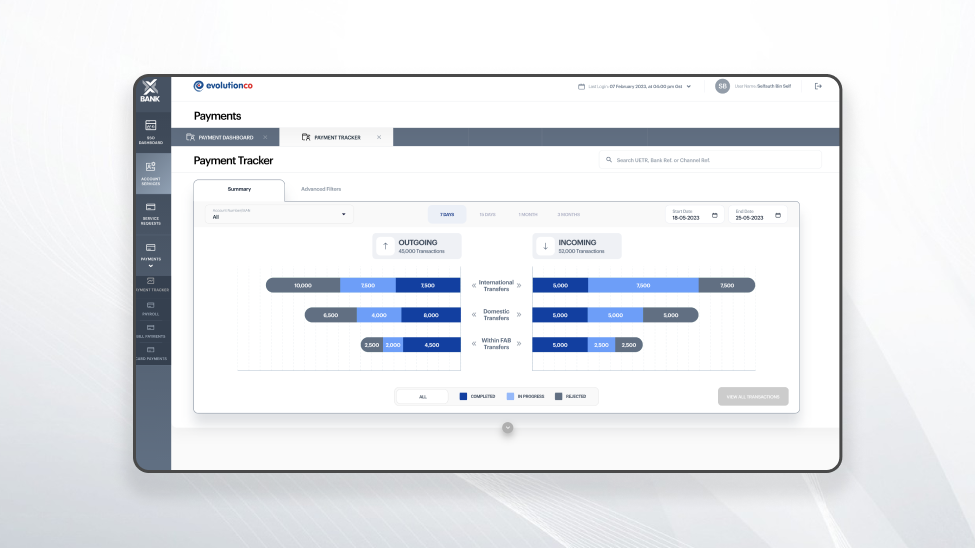Screen dimensions: 975x548
Task: Click the Payroll sidebar icon
Action: point(151,308)
